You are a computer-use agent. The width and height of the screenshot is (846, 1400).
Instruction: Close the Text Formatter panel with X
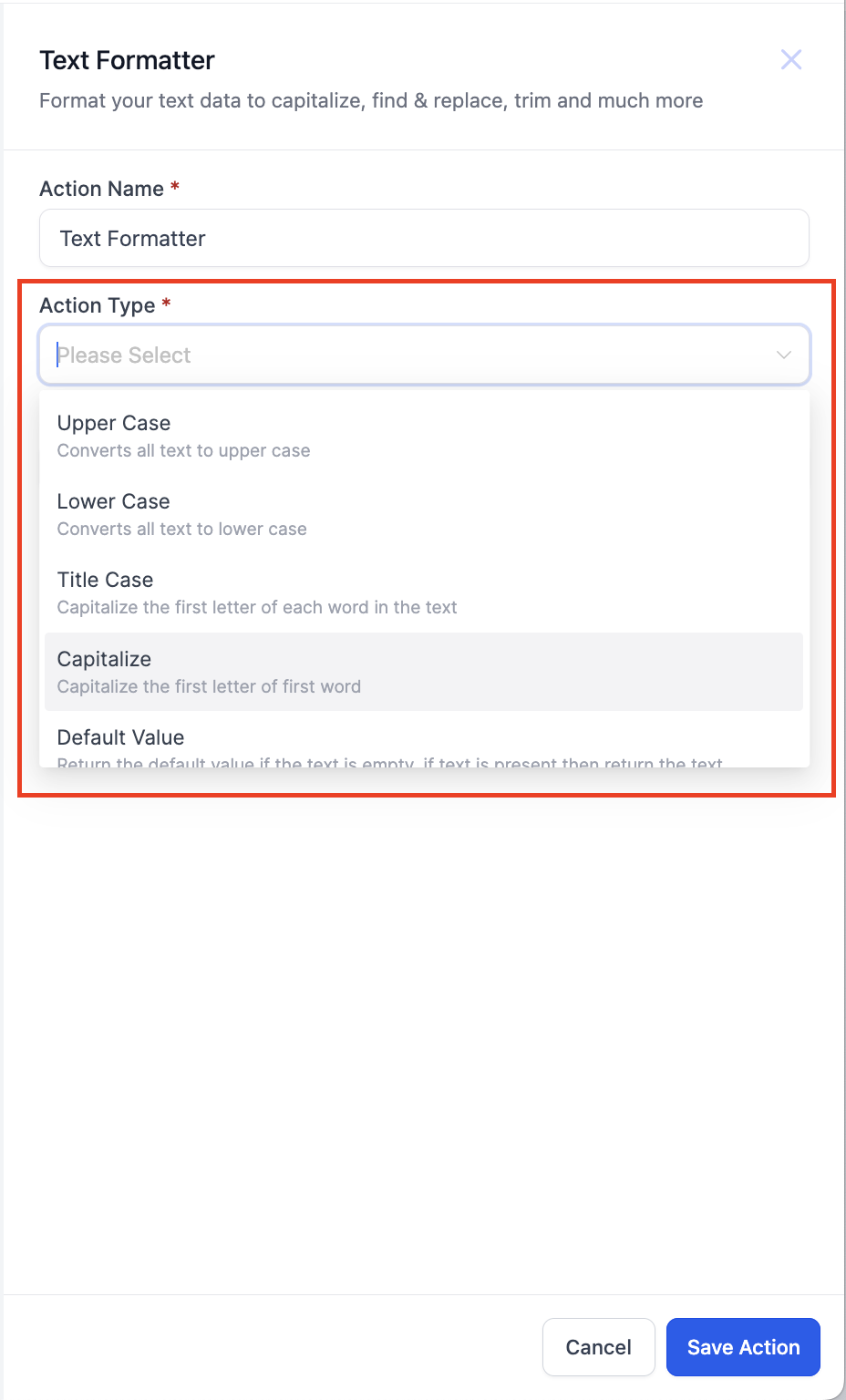[791, 60]
